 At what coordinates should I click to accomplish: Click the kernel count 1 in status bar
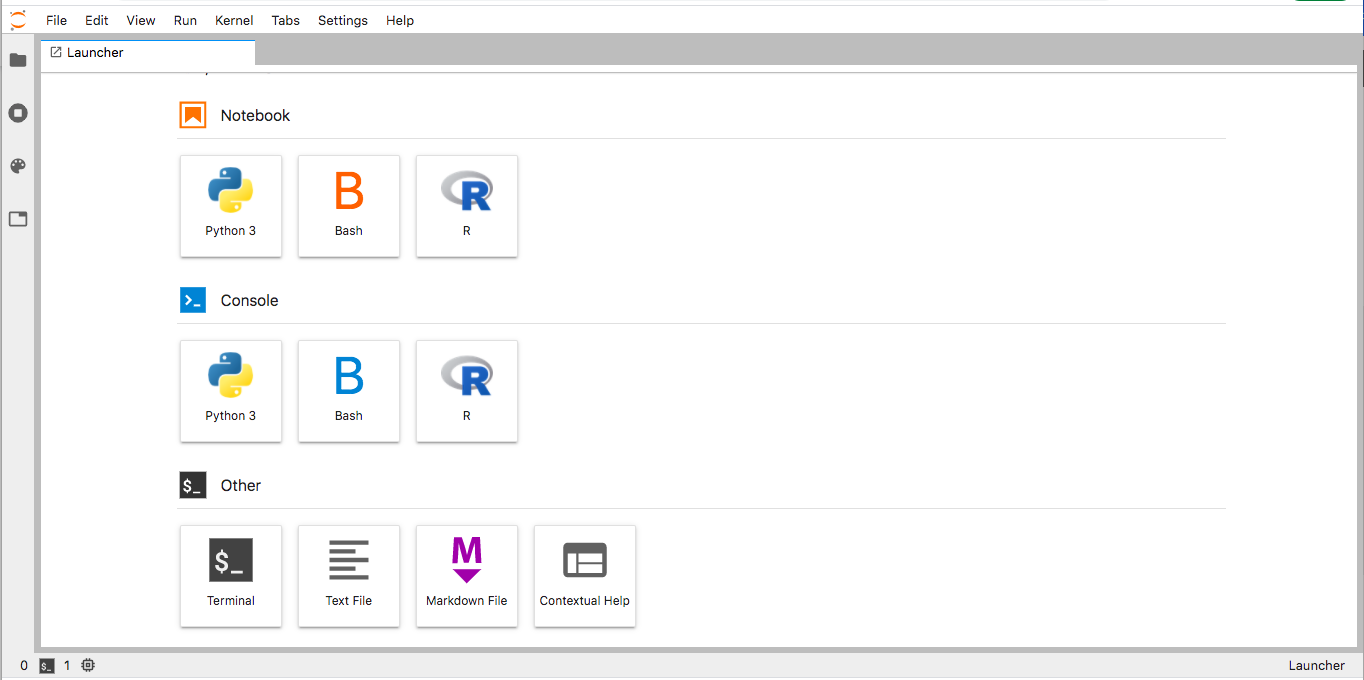click(67, 665)
